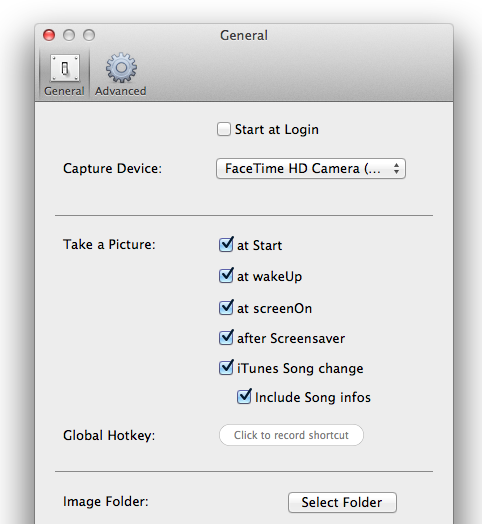Image resolution: width=482 pixels, height=524 pixels.
Task: Click the Capture Device label
Action: click(x=112, y=168)
